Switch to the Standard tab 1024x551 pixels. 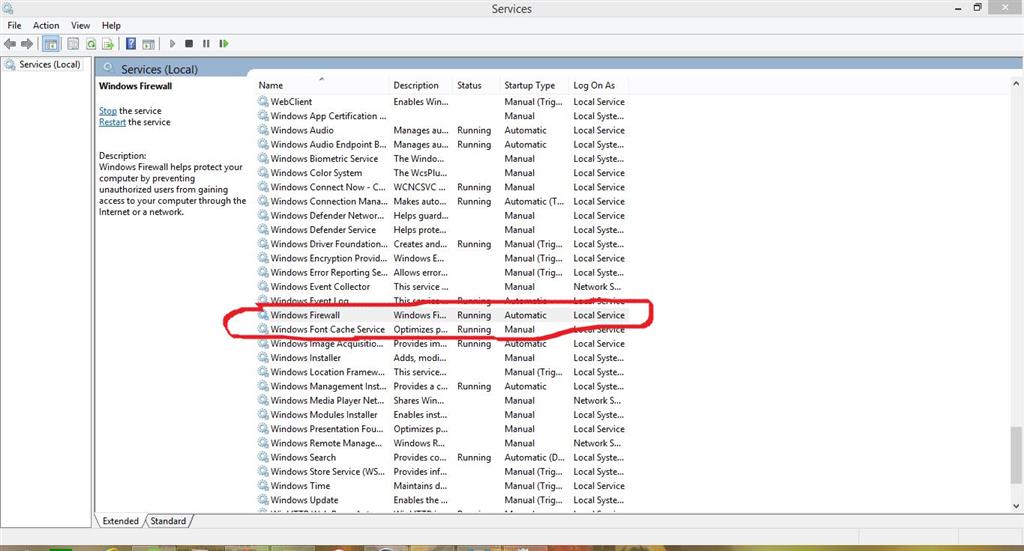tap(168, 521)
